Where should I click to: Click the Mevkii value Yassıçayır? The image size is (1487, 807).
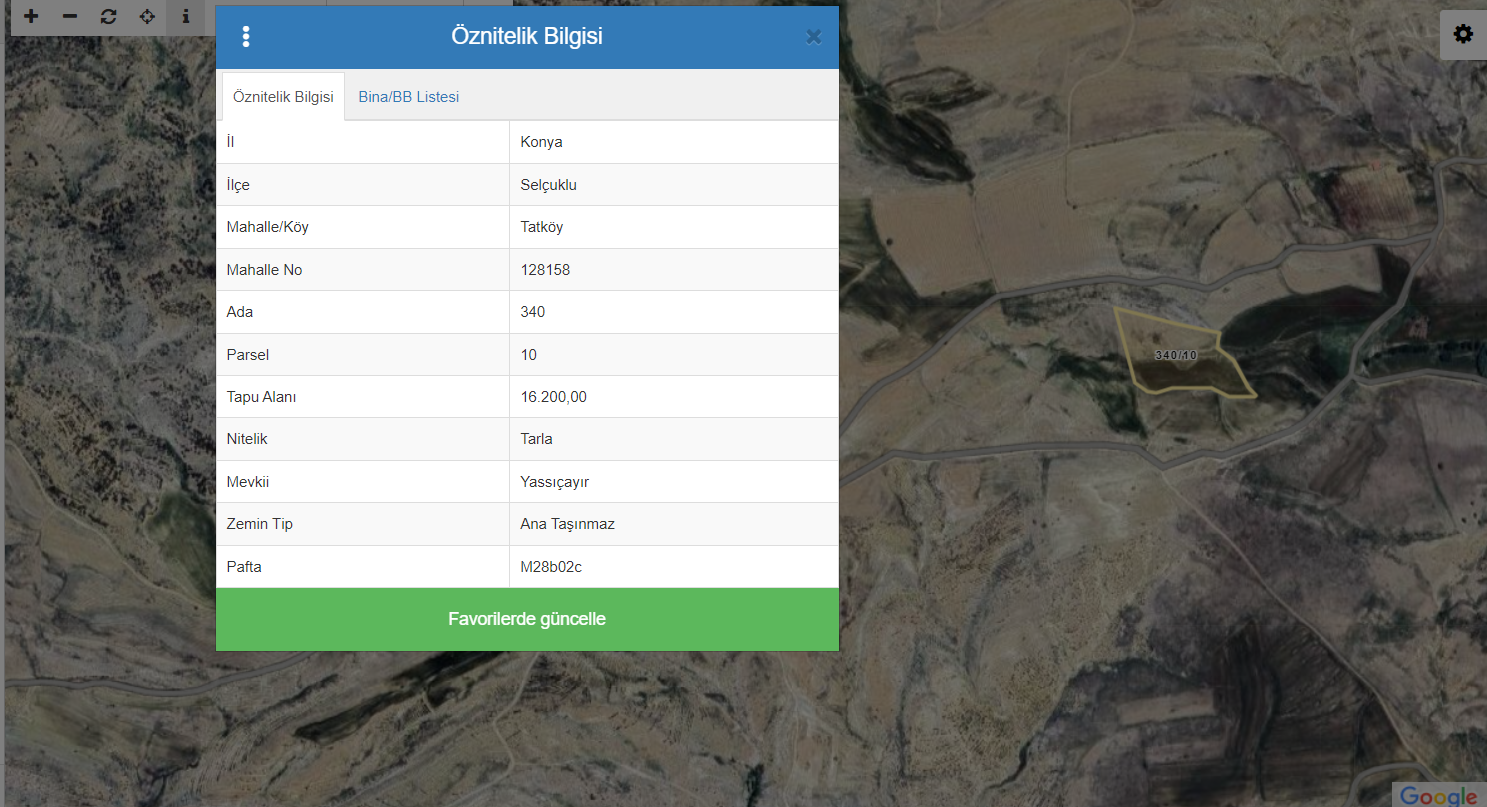click(x=554, y=482)
